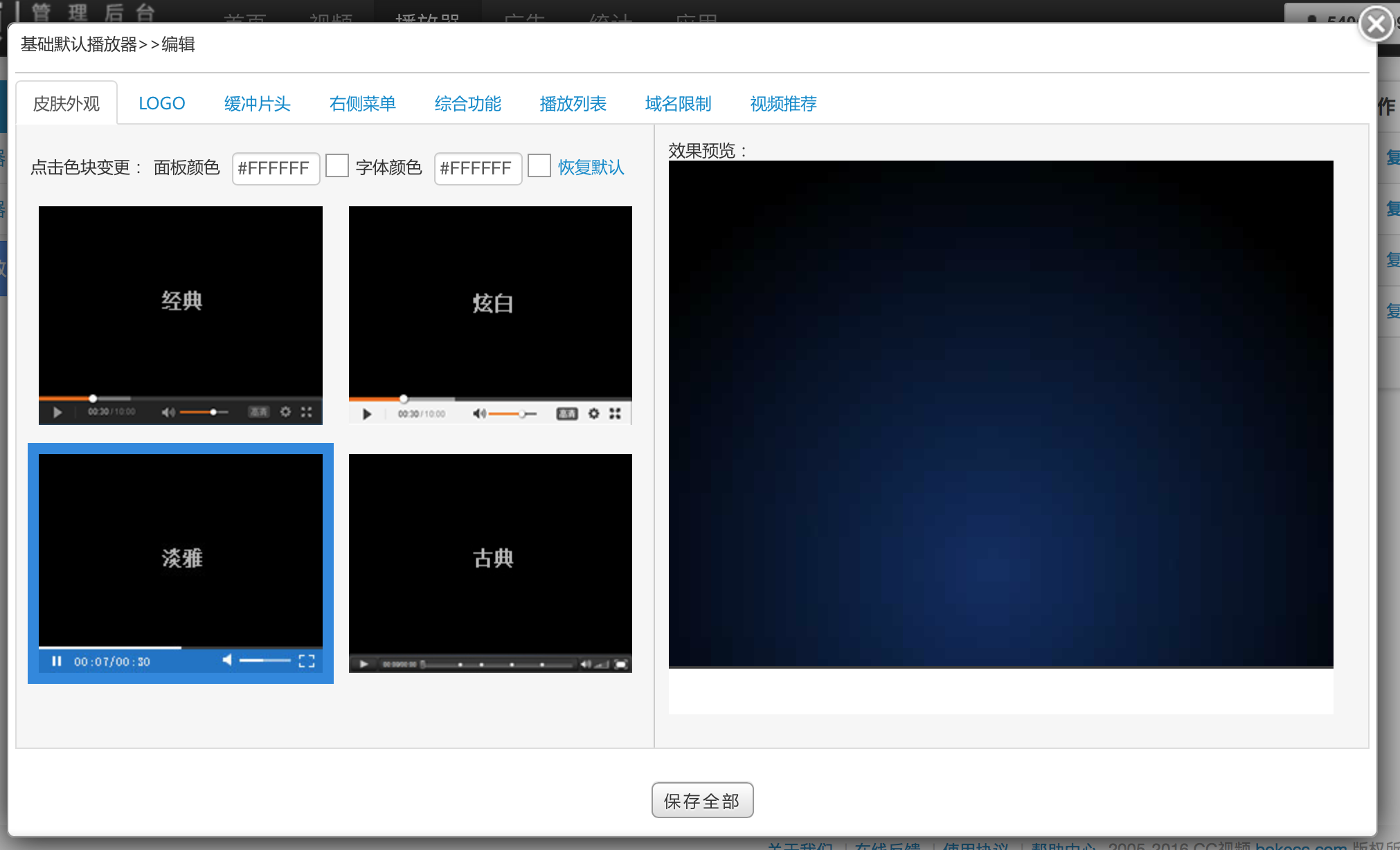1400x850 pixels.
Task: Click the panel color hex input field
Action: tap(276, 168)
